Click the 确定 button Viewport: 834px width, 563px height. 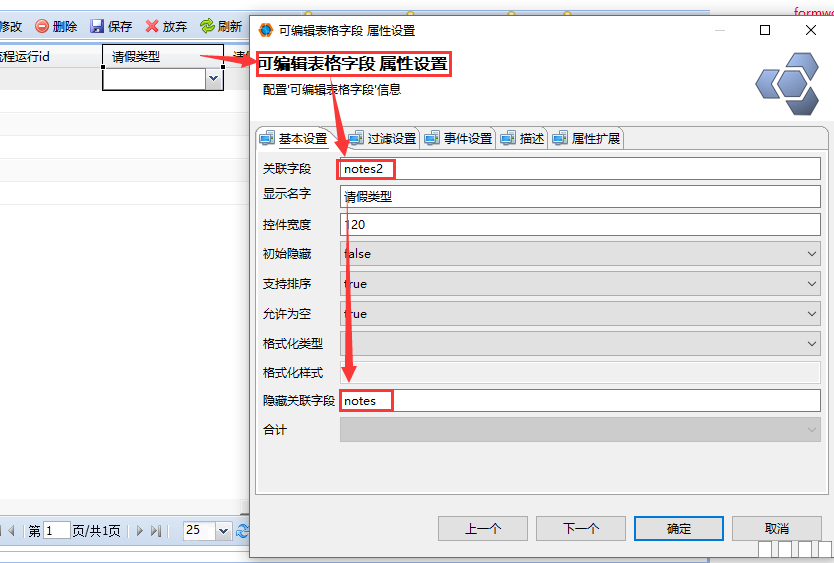point(679,528)
